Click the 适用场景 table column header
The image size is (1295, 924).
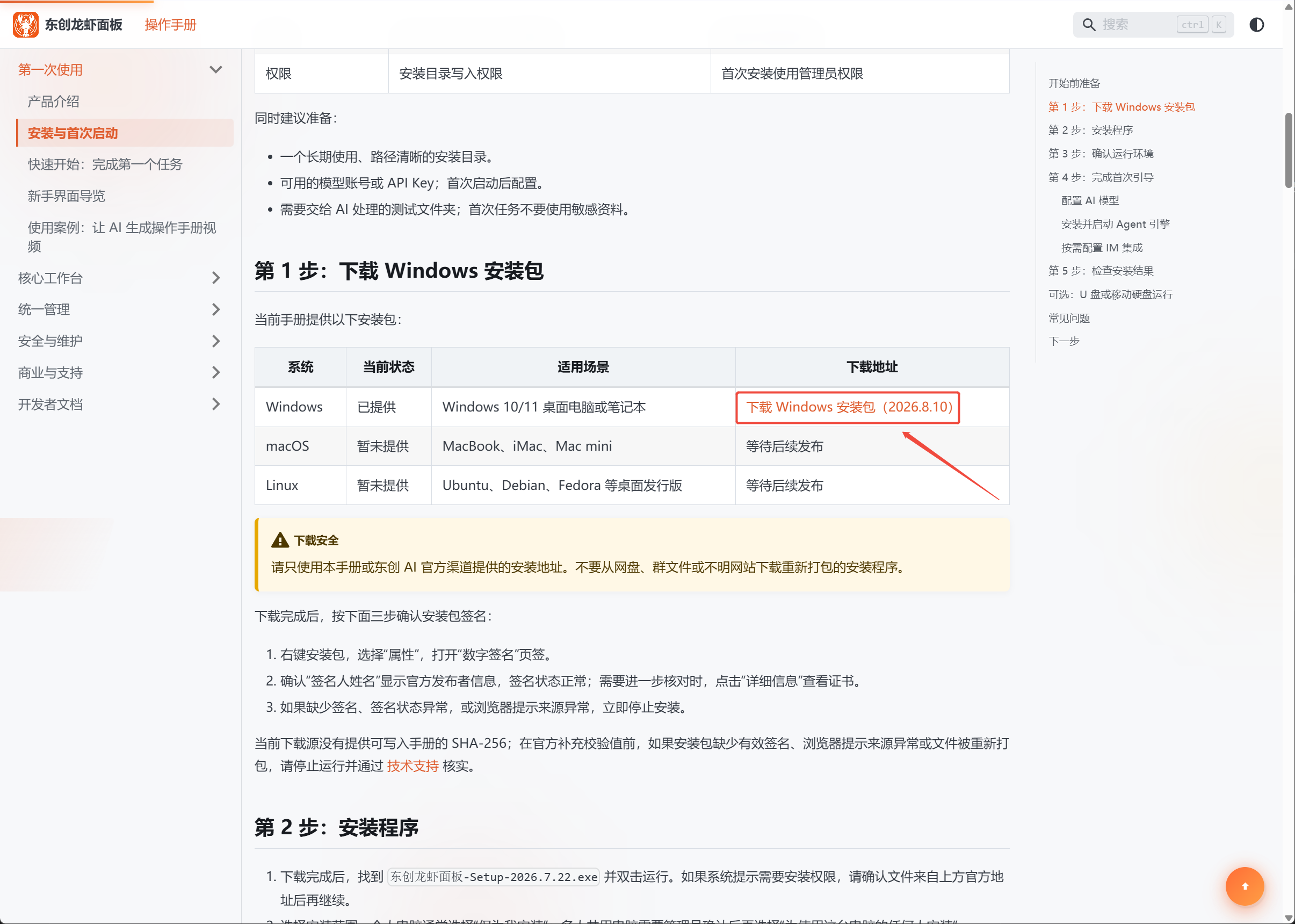(x=583, y=367)
